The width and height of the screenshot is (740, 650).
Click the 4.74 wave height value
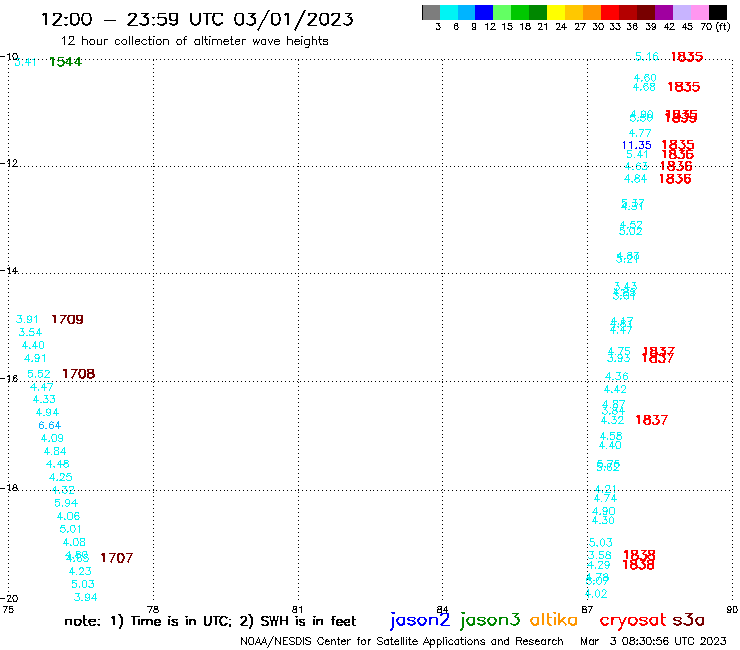coord(605,498)
